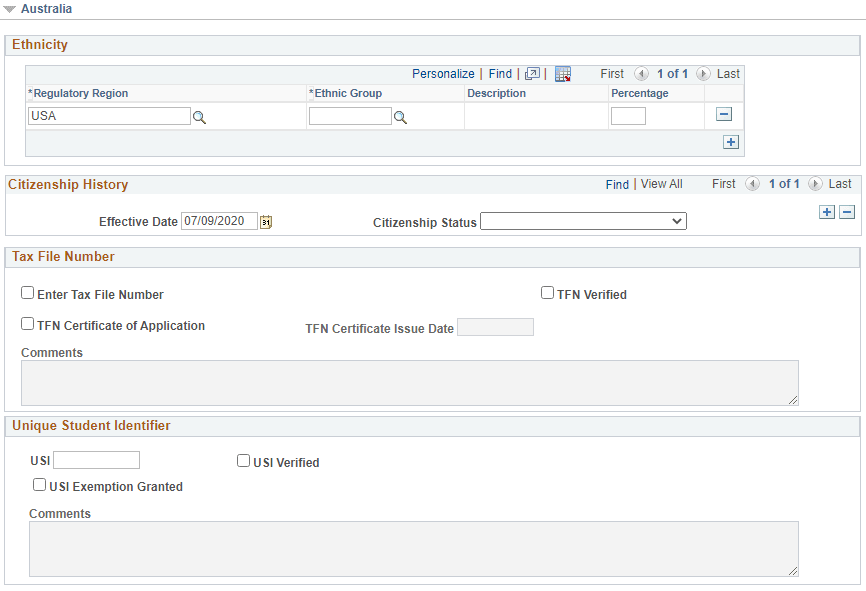
Task: Click the Ethnicity grid pop-out window icon
Action: pyautogui.click(x=532, y=73)
